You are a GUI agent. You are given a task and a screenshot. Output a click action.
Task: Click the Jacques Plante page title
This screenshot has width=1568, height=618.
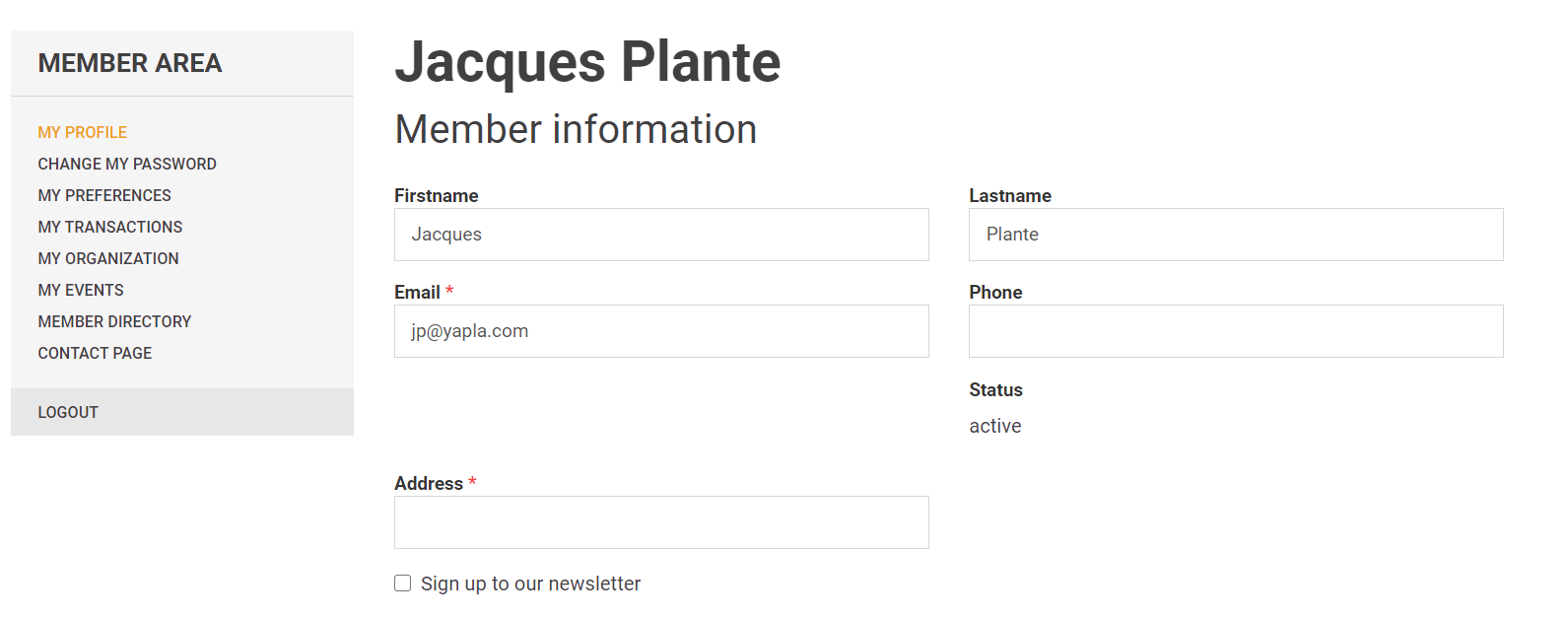(x=587, y=62)
